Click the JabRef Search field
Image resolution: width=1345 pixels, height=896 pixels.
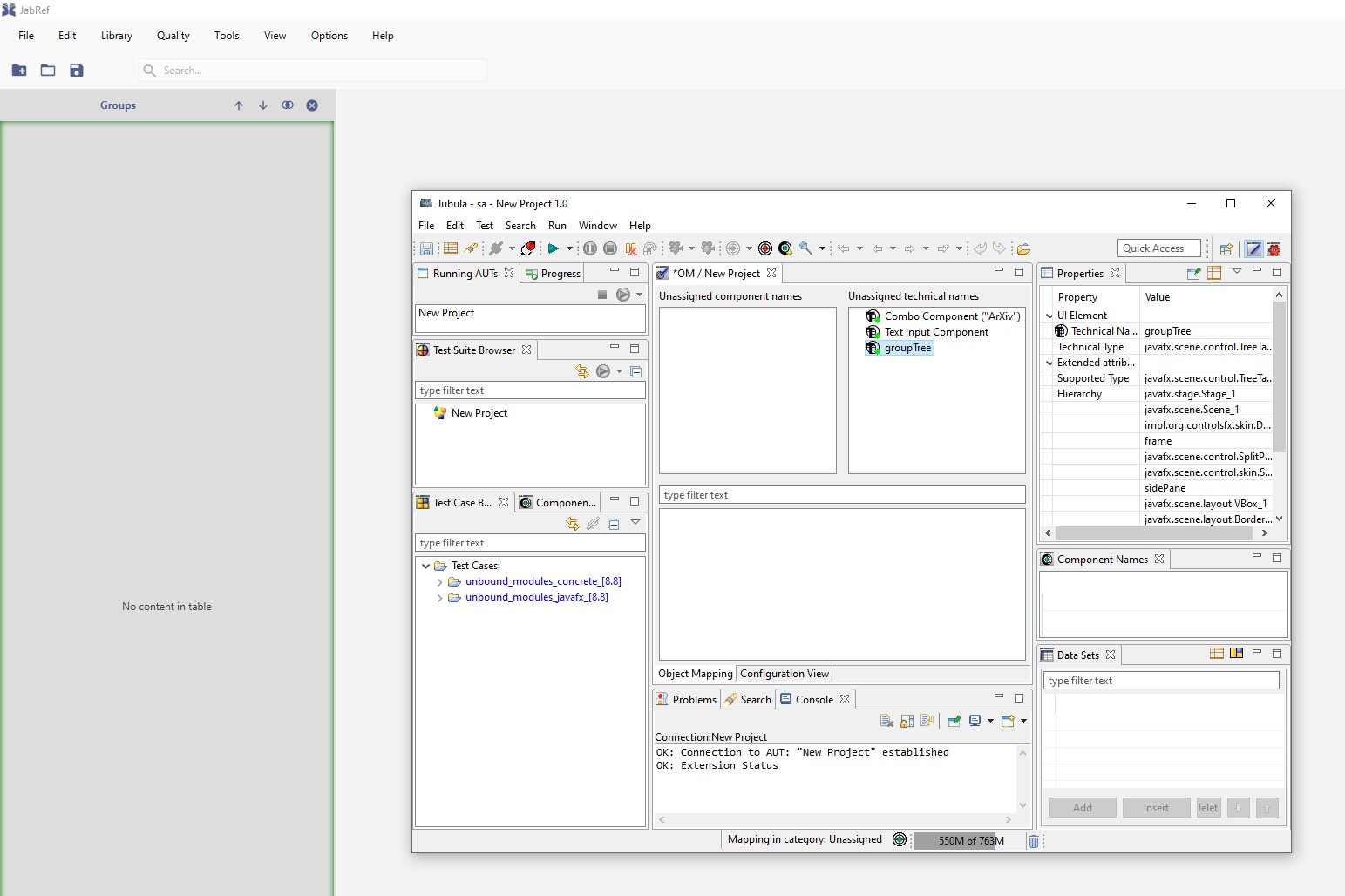(x=312, y=71)
